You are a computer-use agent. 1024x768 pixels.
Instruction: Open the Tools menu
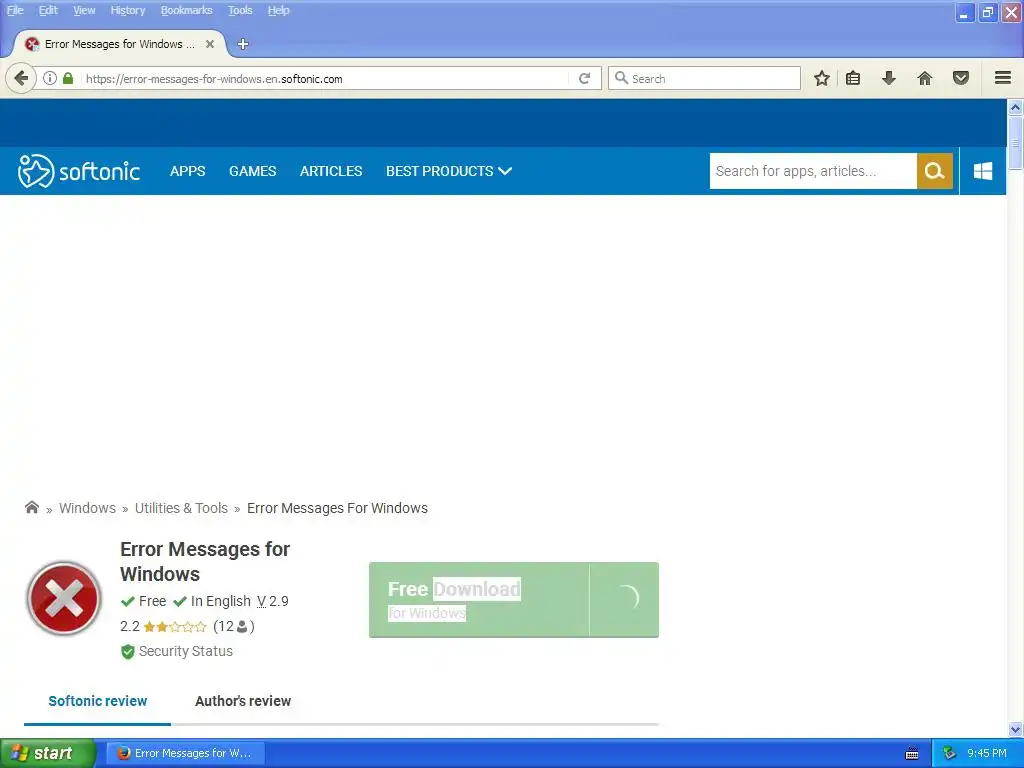pos(240,10)
